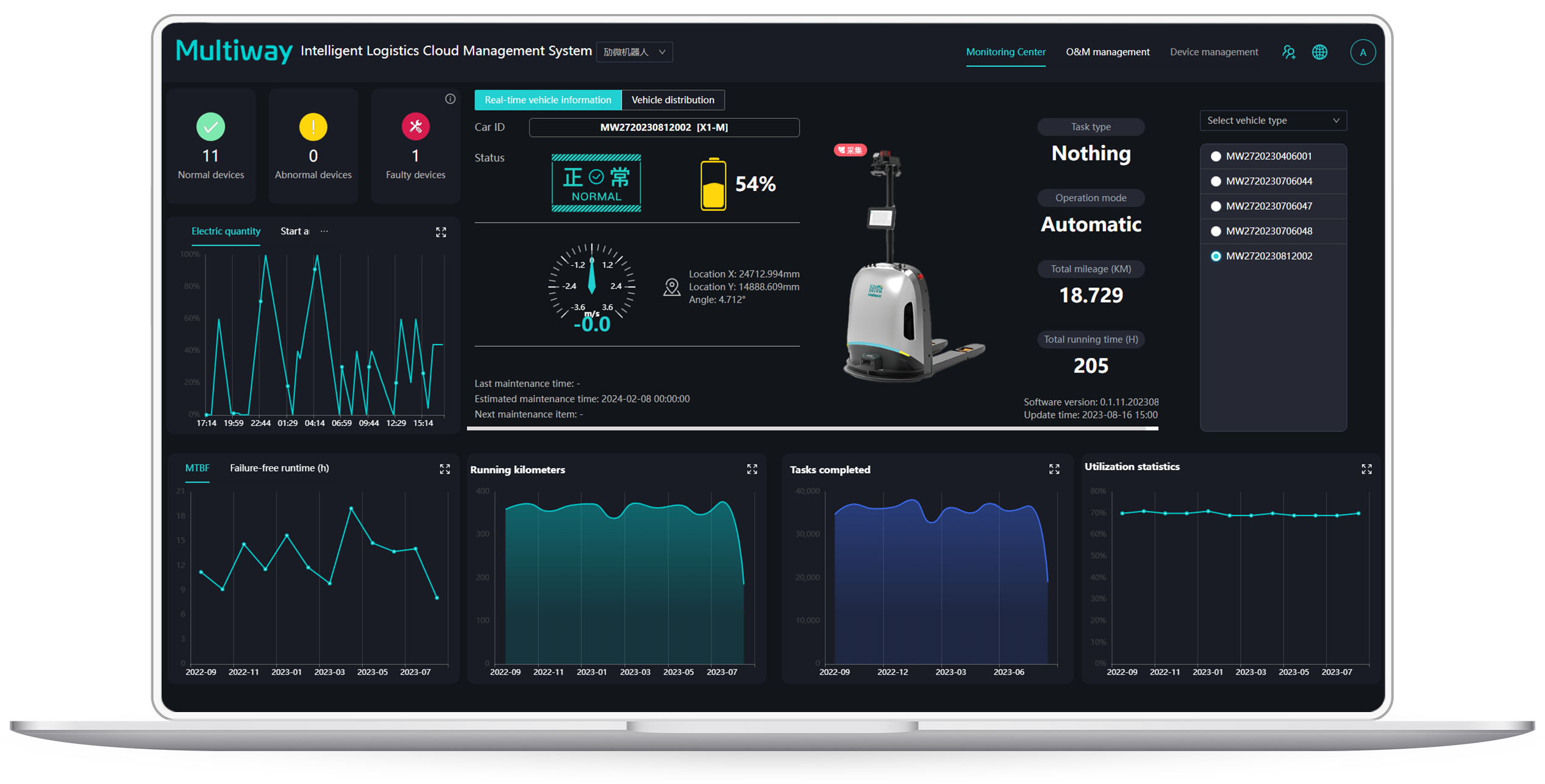Switch to Monitoring Center
1545x784 pixels.
click(x=1005, y=52)
